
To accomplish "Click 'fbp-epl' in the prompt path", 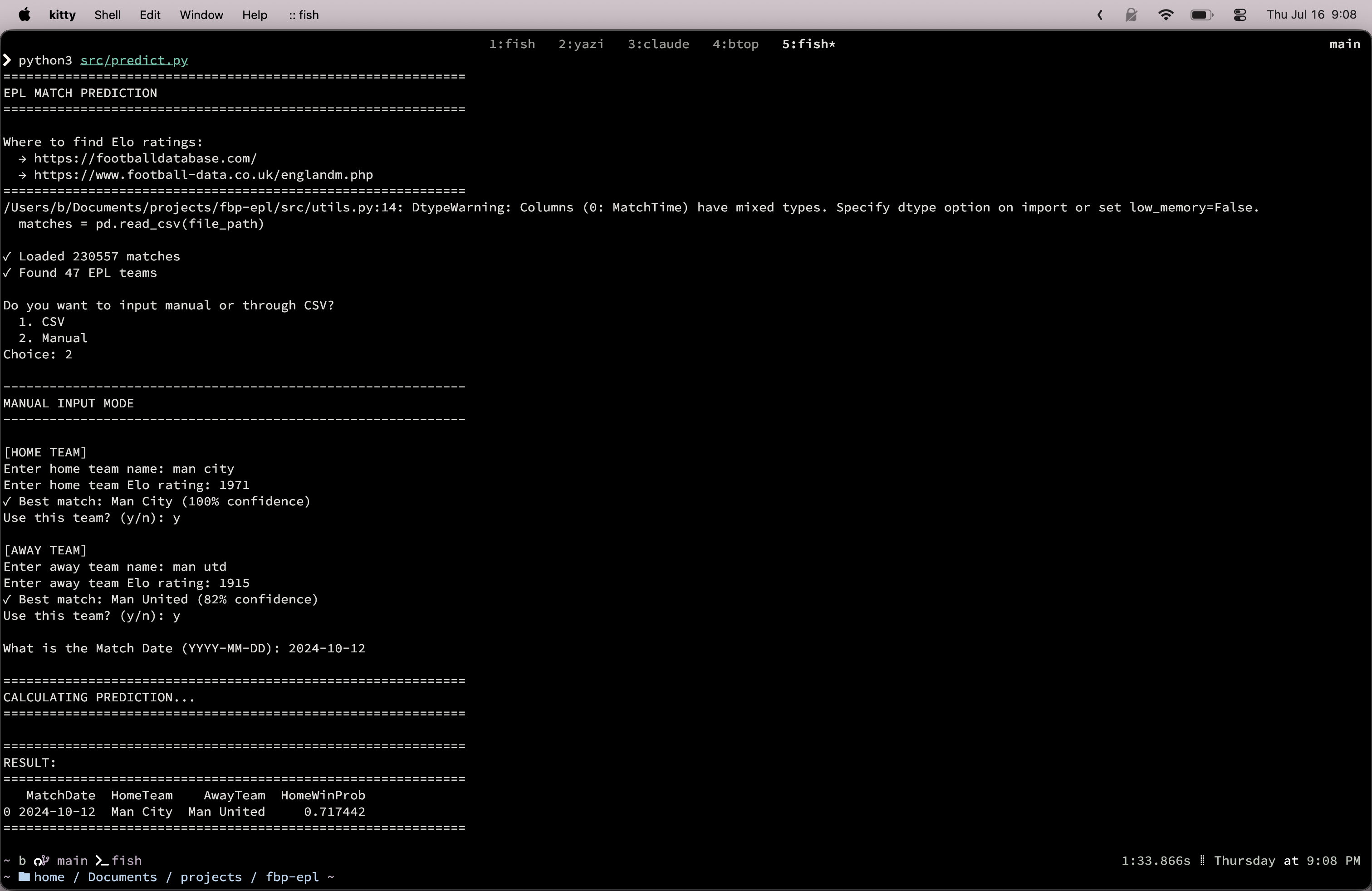I will point(292,877).
